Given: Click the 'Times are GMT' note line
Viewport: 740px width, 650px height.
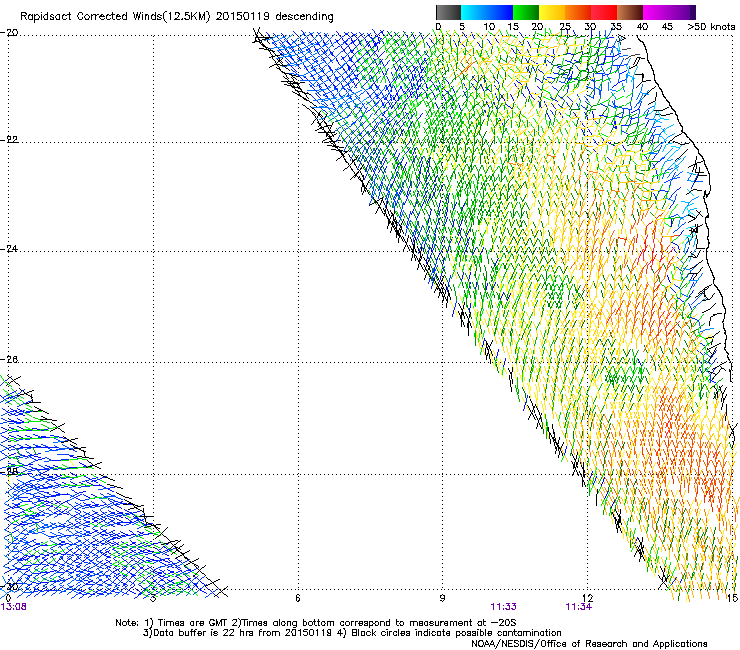Looking at the screenshot, I should point(316,623).
